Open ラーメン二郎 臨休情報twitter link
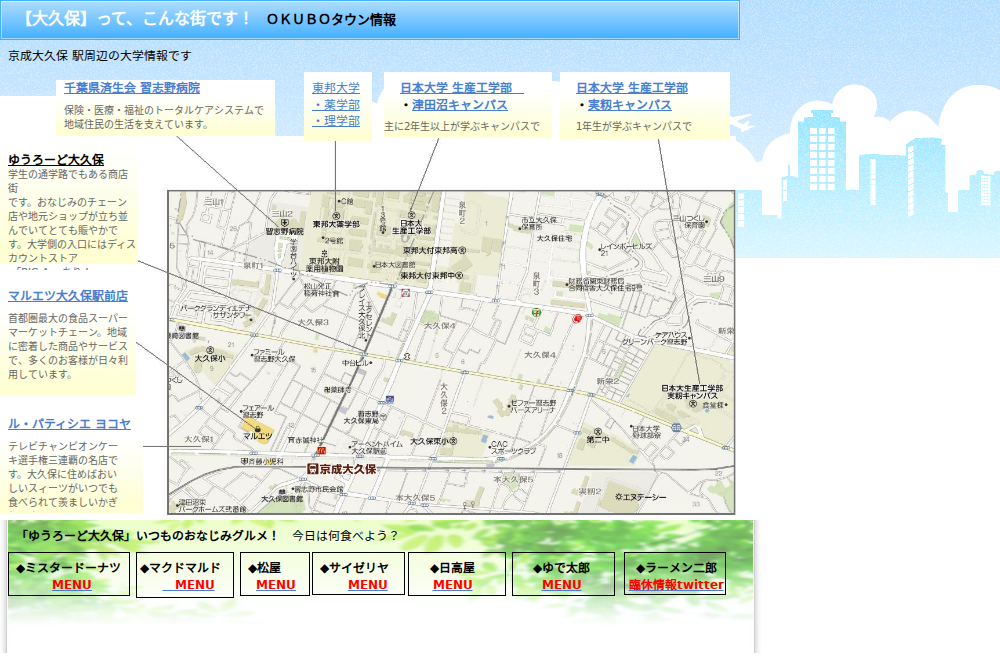This screenshot has height=671, width=1000. click(x=676, y=585)
